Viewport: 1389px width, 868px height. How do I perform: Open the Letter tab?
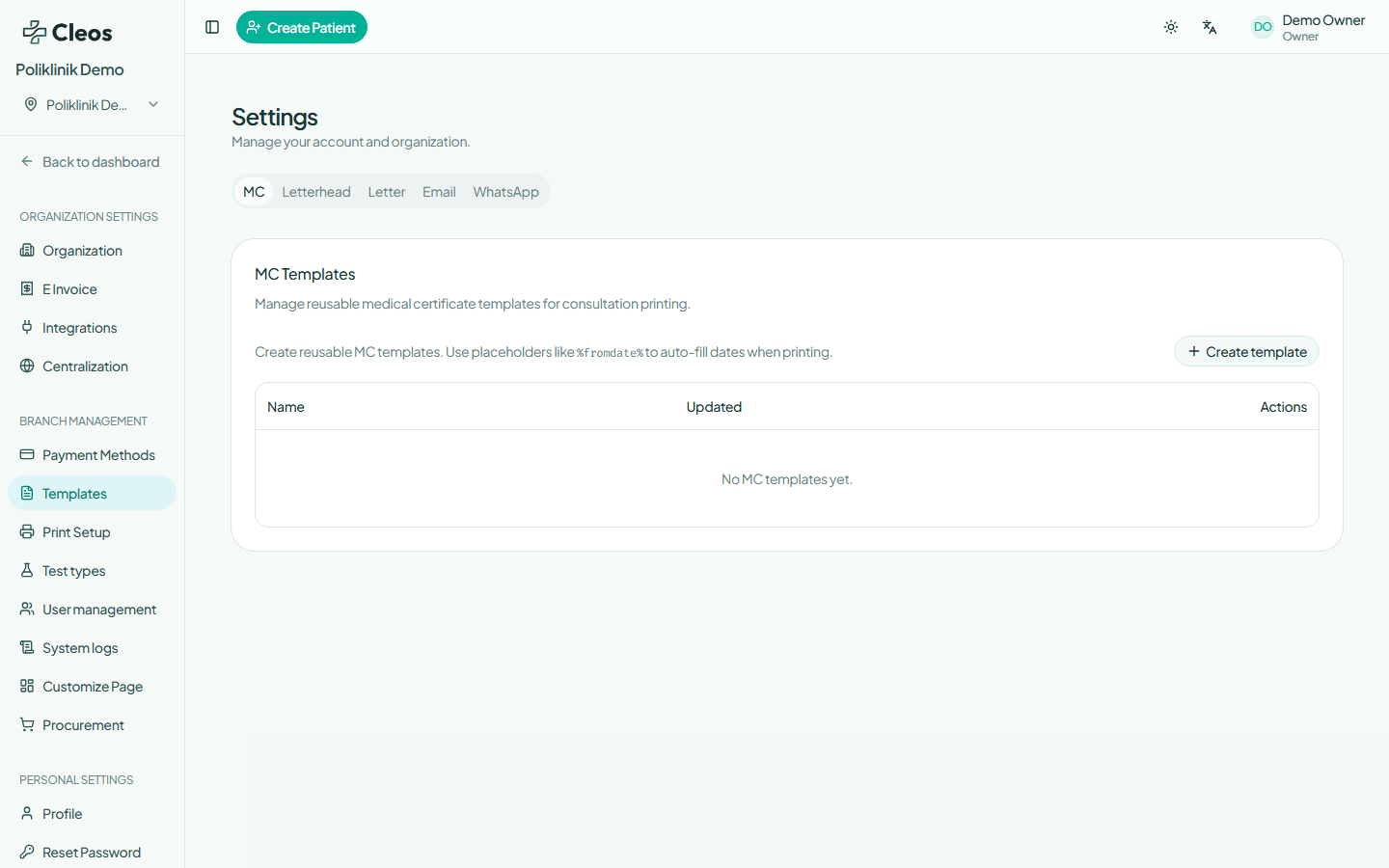(387, 192)
